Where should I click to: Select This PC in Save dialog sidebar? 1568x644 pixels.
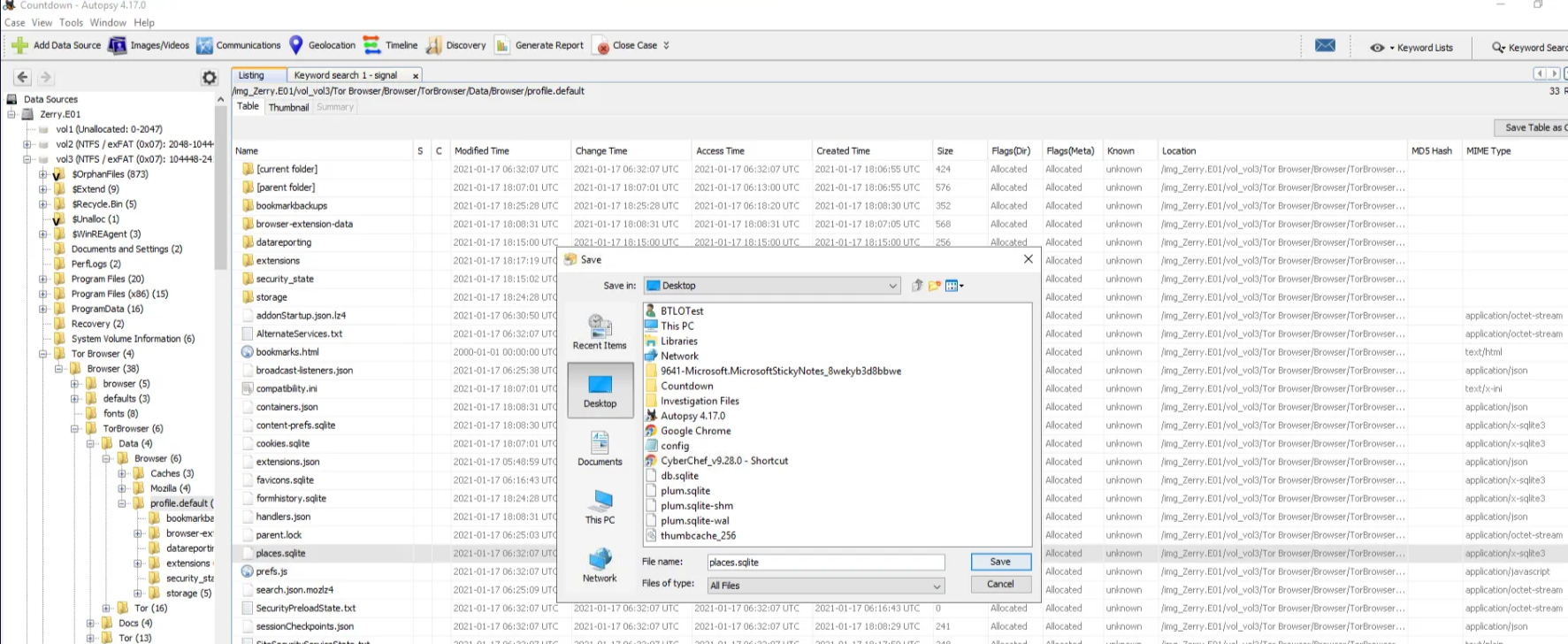point(600,507)
